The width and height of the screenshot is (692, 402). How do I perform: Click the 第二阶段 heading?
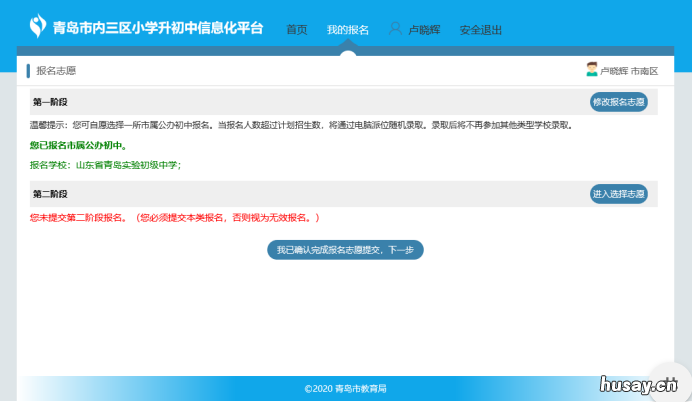click(x=50, y=194)
